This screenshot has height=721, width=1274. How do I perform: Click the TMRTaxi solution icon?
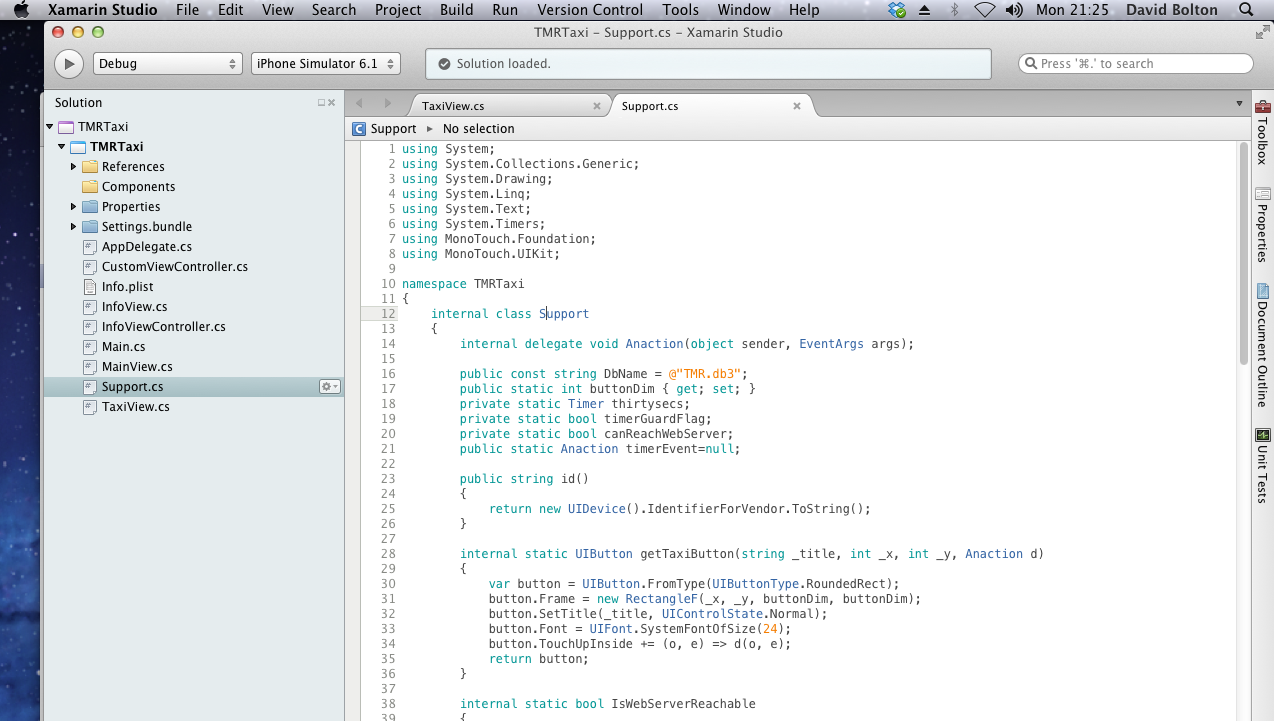coord(66,127)
